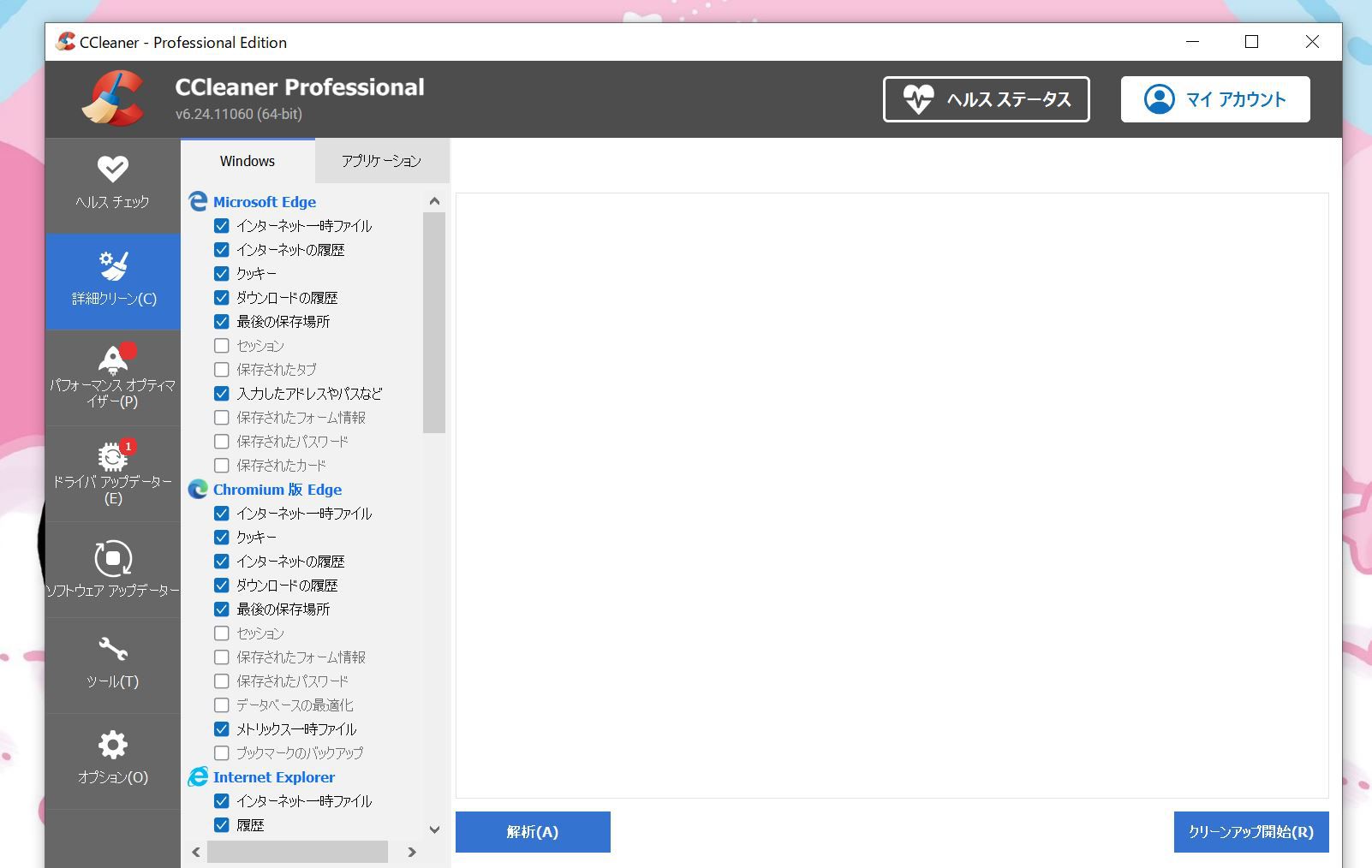This screenshot has width=1372, height=868.
Task: Click horizontal scroll left arrow
Action: coord(196,852)
